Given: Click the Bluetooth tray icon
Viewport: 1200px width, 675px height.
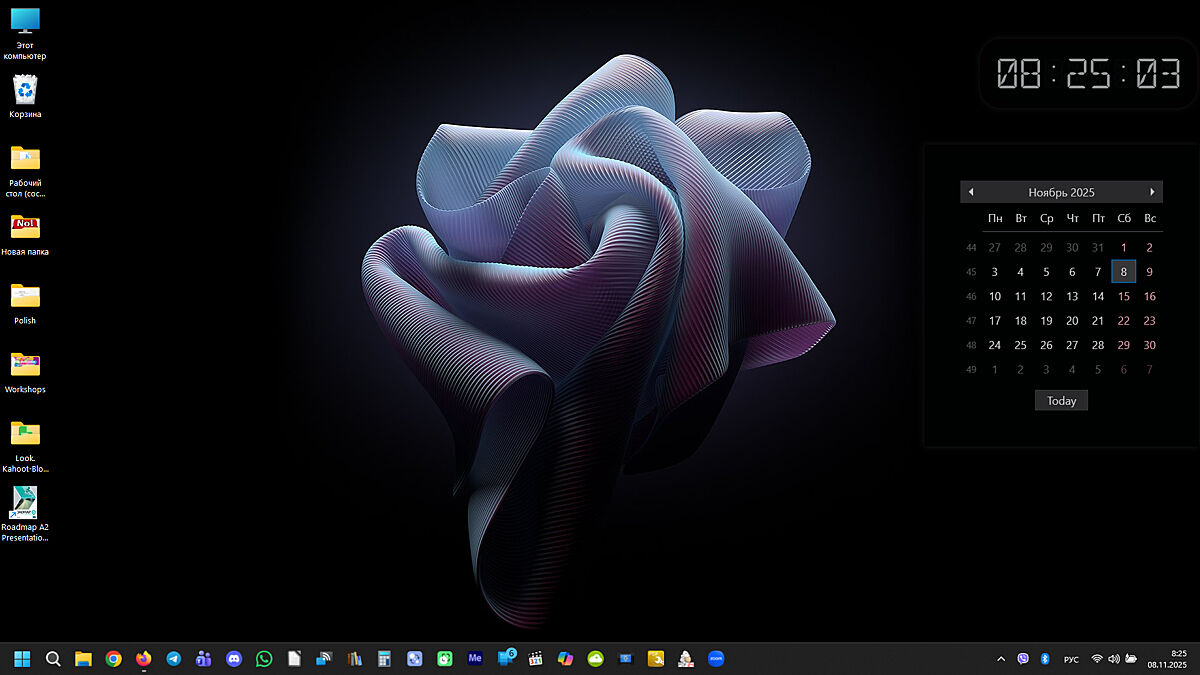Looking at the screenshot, I should tap(1044, 659).
